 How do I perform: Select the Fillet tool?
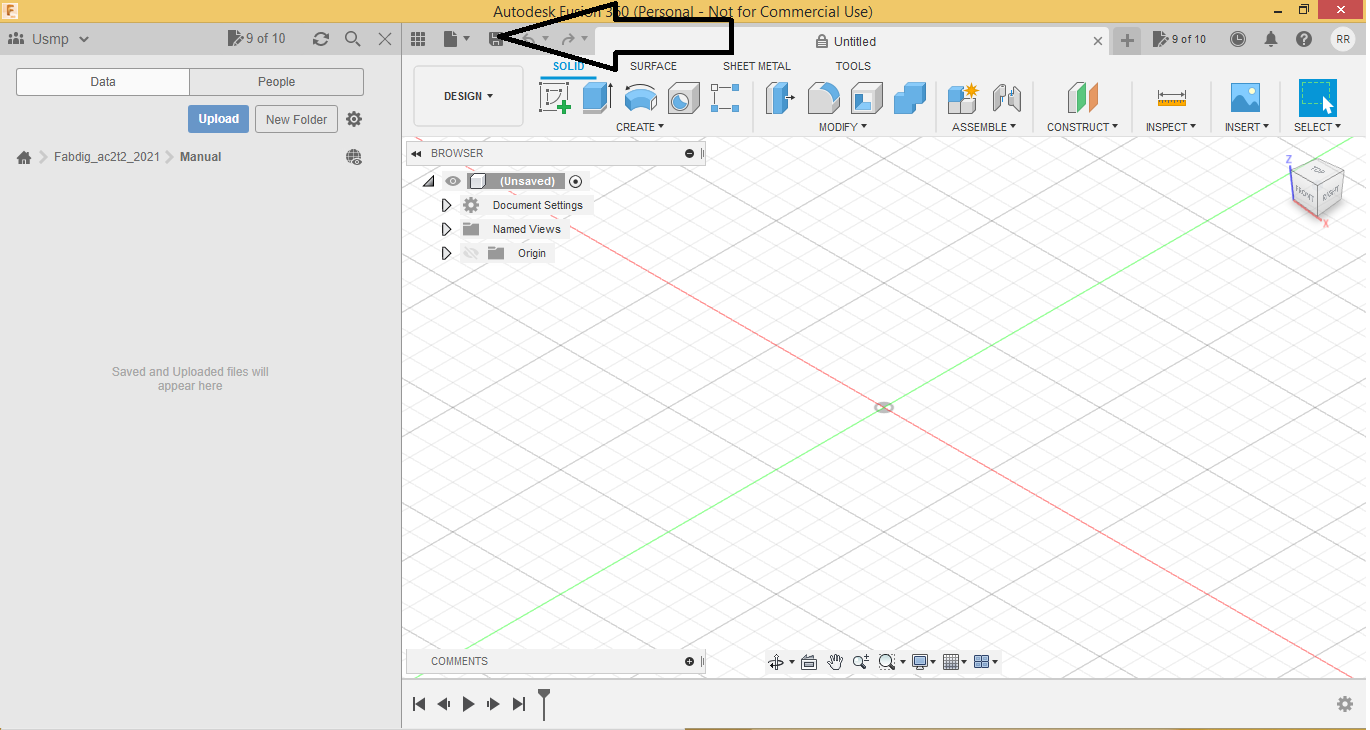[824, 98]
